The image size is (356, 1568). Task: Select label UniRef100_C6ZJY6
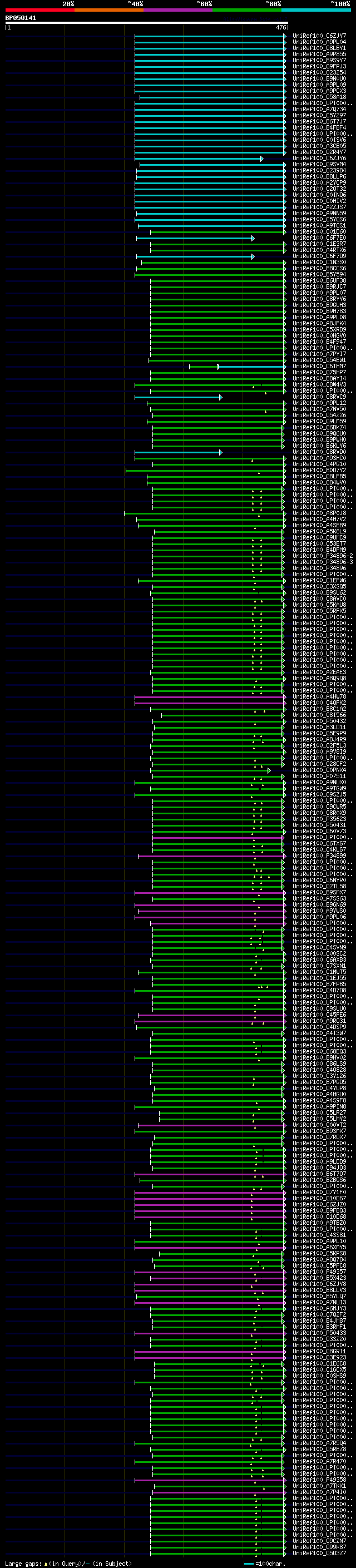(x=319, y=159)
